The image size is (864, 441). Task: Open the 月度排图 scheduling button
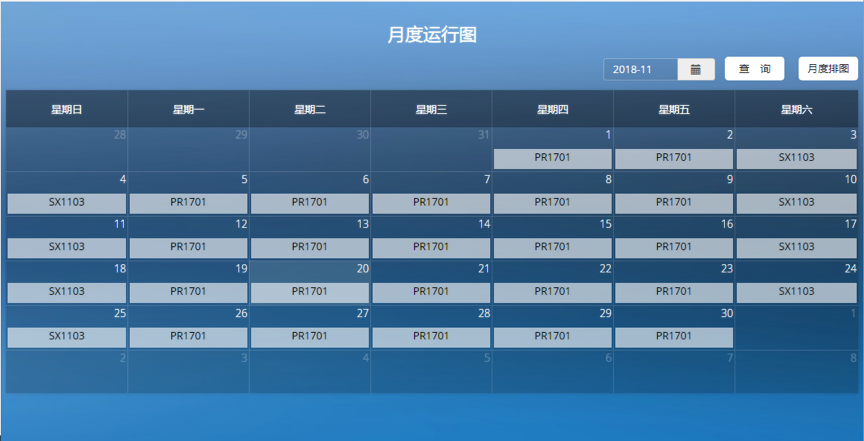(828, 69)
